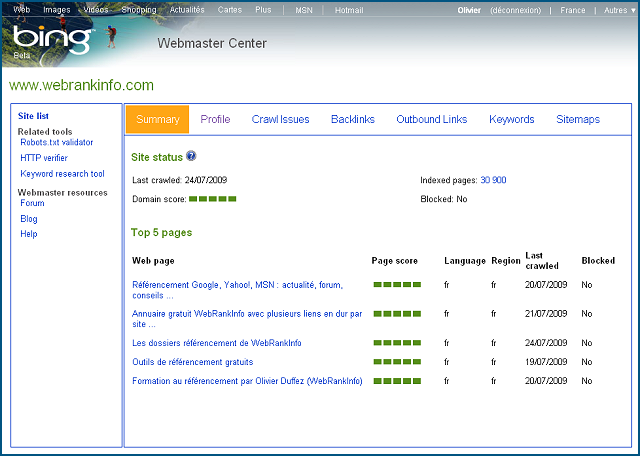Click the 21/07/2009 last crawled date
Viewport: 640px width, 456px height.
pyautogui.click(x=546, y=314)
